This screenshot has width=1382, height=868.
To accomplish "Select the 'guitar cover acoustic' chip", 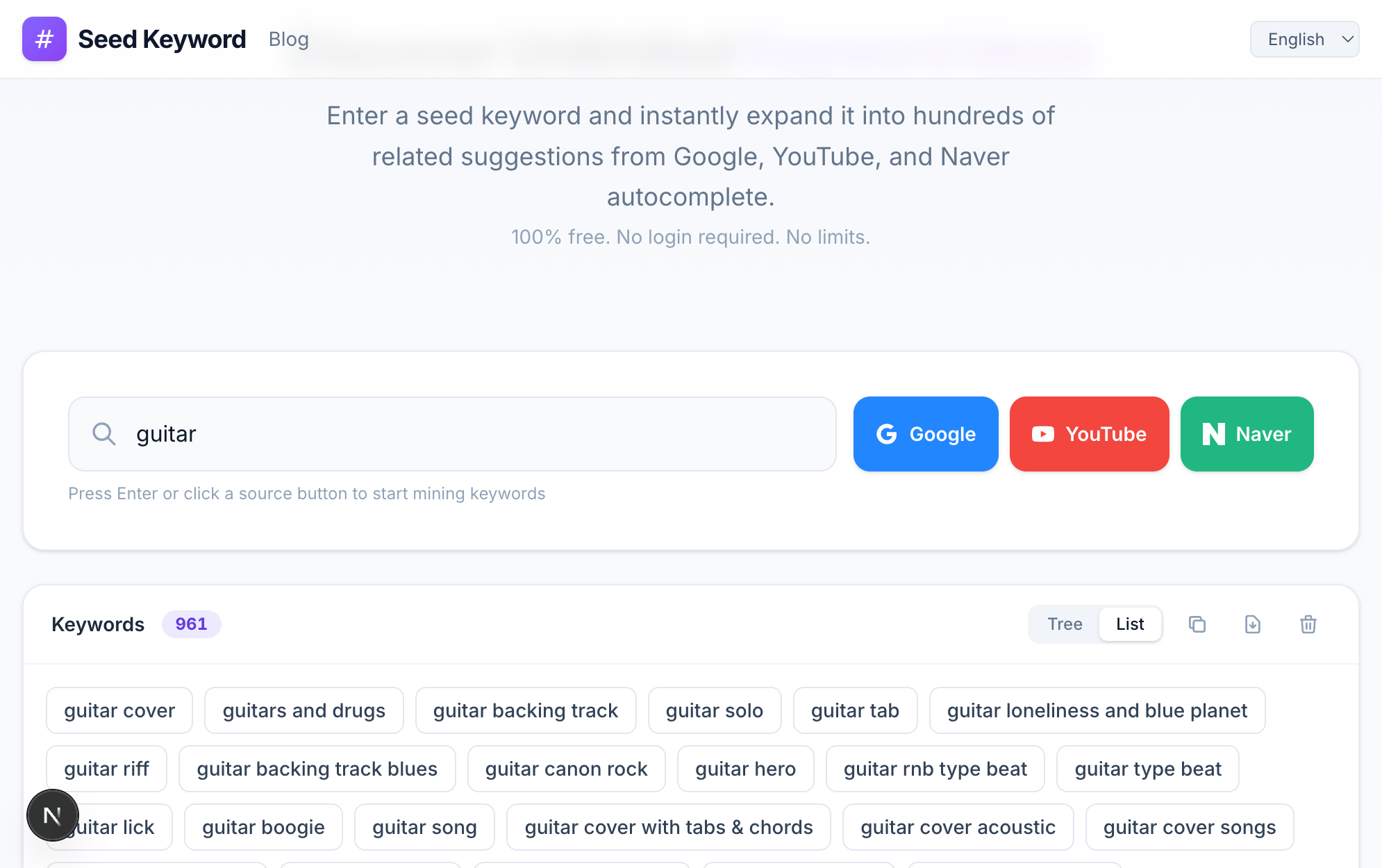I will (x=958, y=827).
